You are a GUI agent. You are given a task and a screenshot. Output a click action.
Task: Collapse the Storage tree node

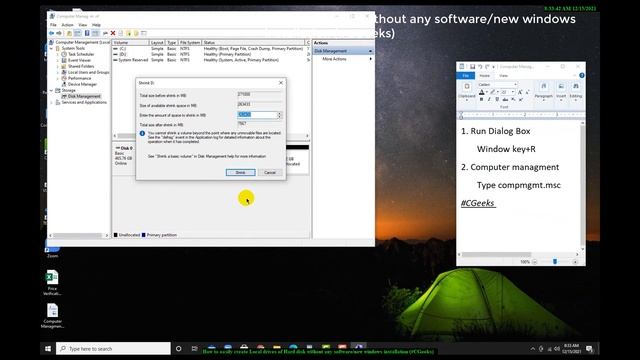[x=52, y=90]
